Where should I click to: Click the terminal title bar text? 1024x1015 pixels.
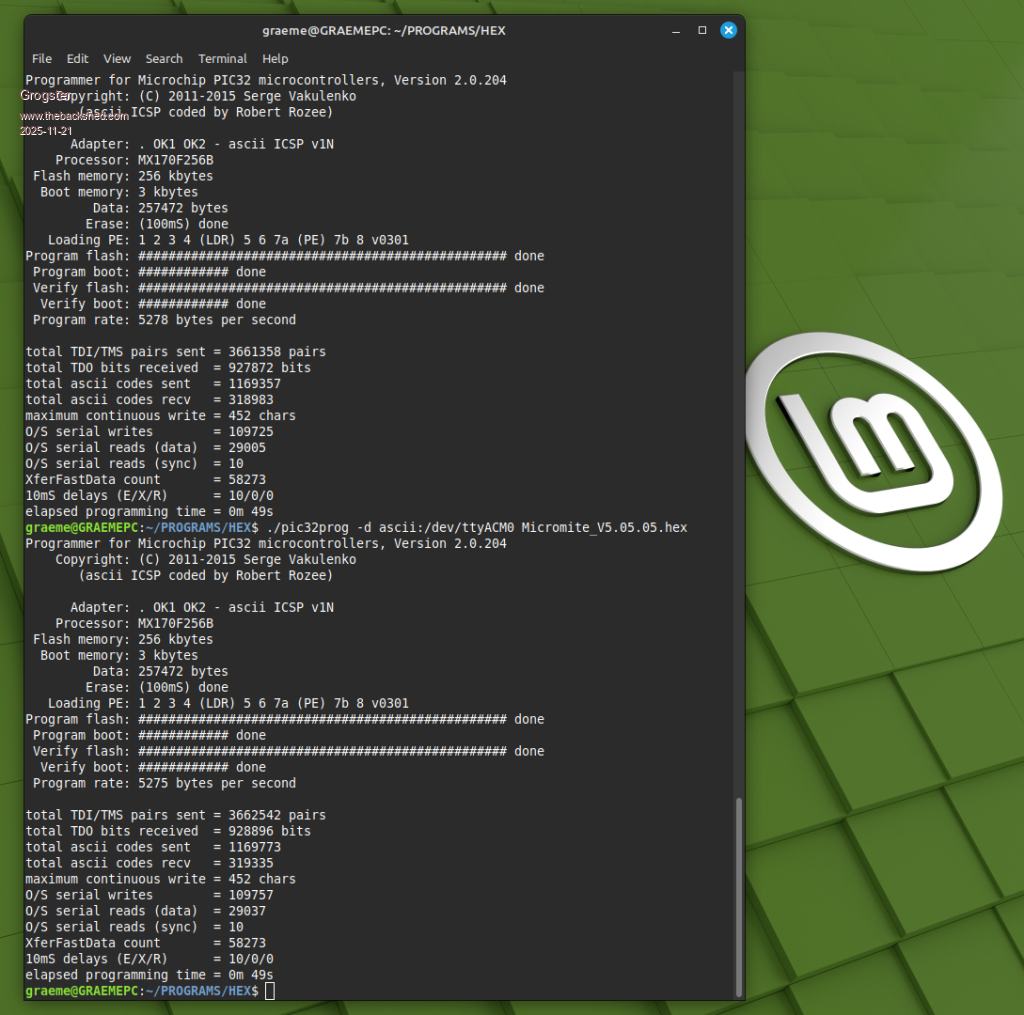pos(384,30)
